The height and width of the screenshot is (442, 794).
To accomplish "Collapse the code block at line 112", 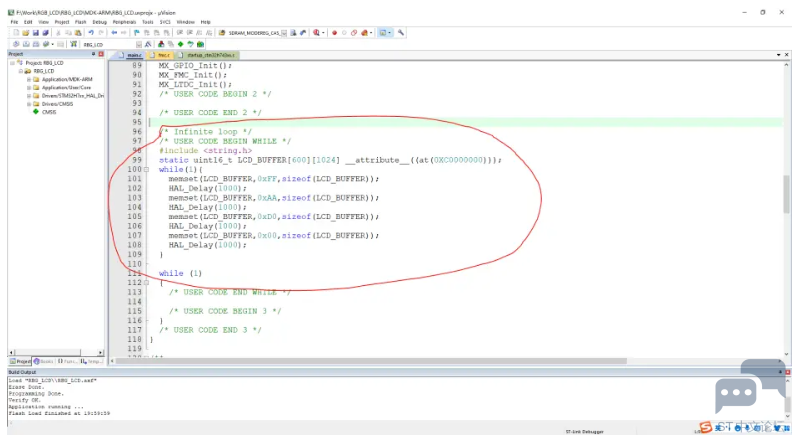I will click(146, 283).
